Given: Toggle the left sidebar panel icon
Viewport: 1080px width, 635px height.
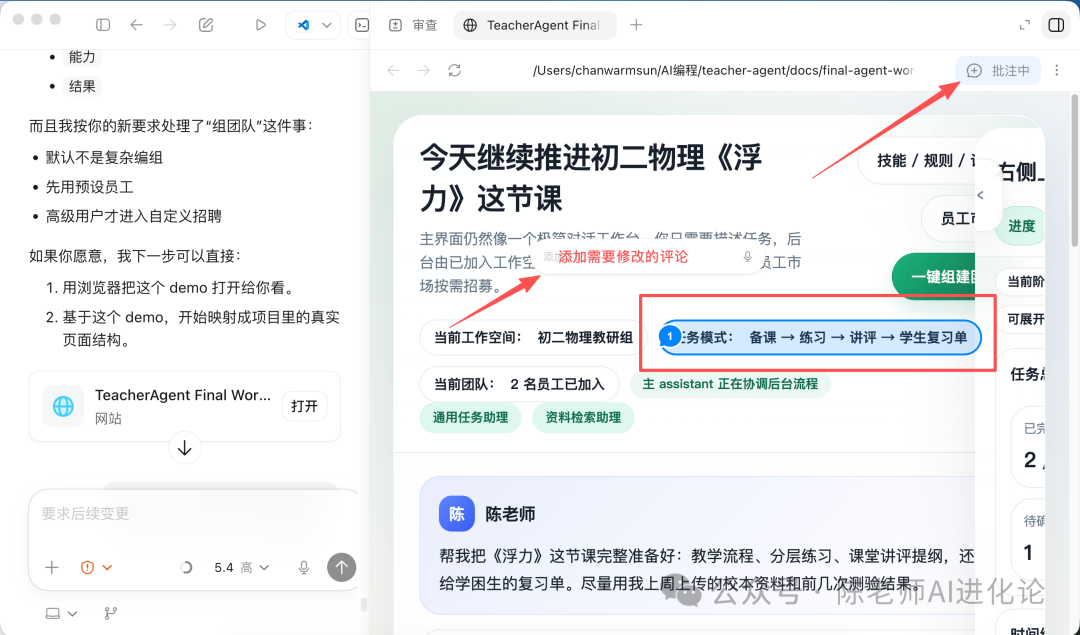Looking at the screenshot, I should [x=103, y=25].
